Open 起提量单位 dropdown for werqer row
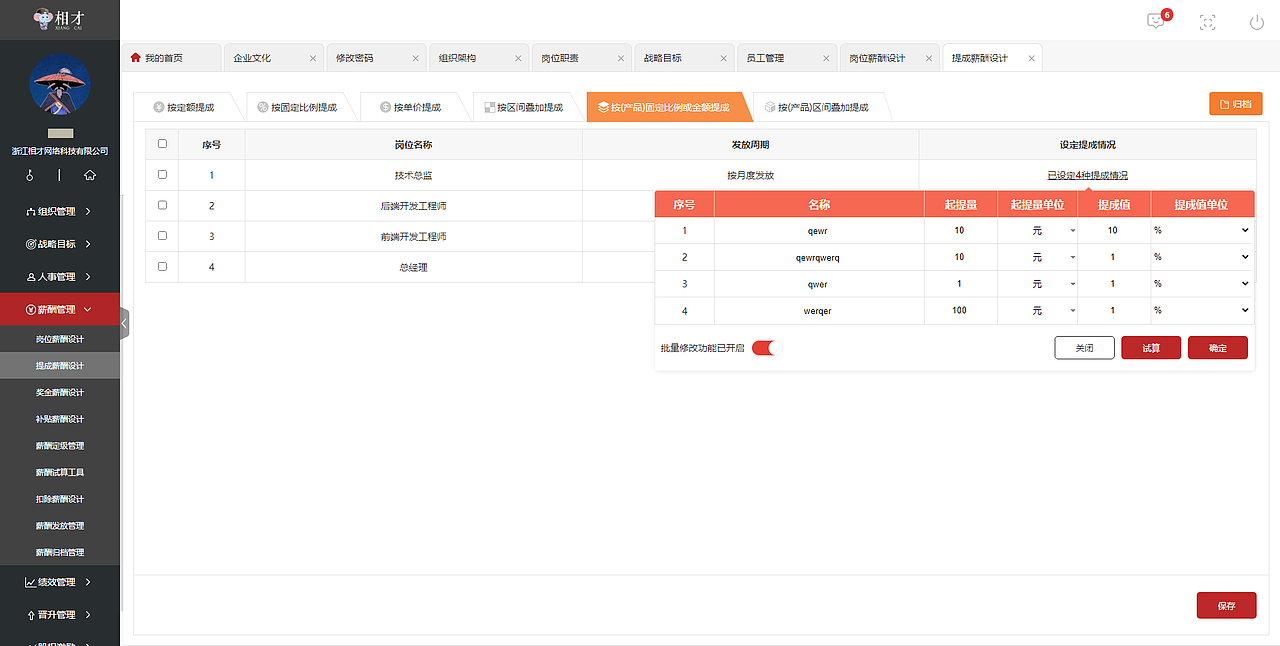Screen dimensions: 1280x646 (1037, 311)
